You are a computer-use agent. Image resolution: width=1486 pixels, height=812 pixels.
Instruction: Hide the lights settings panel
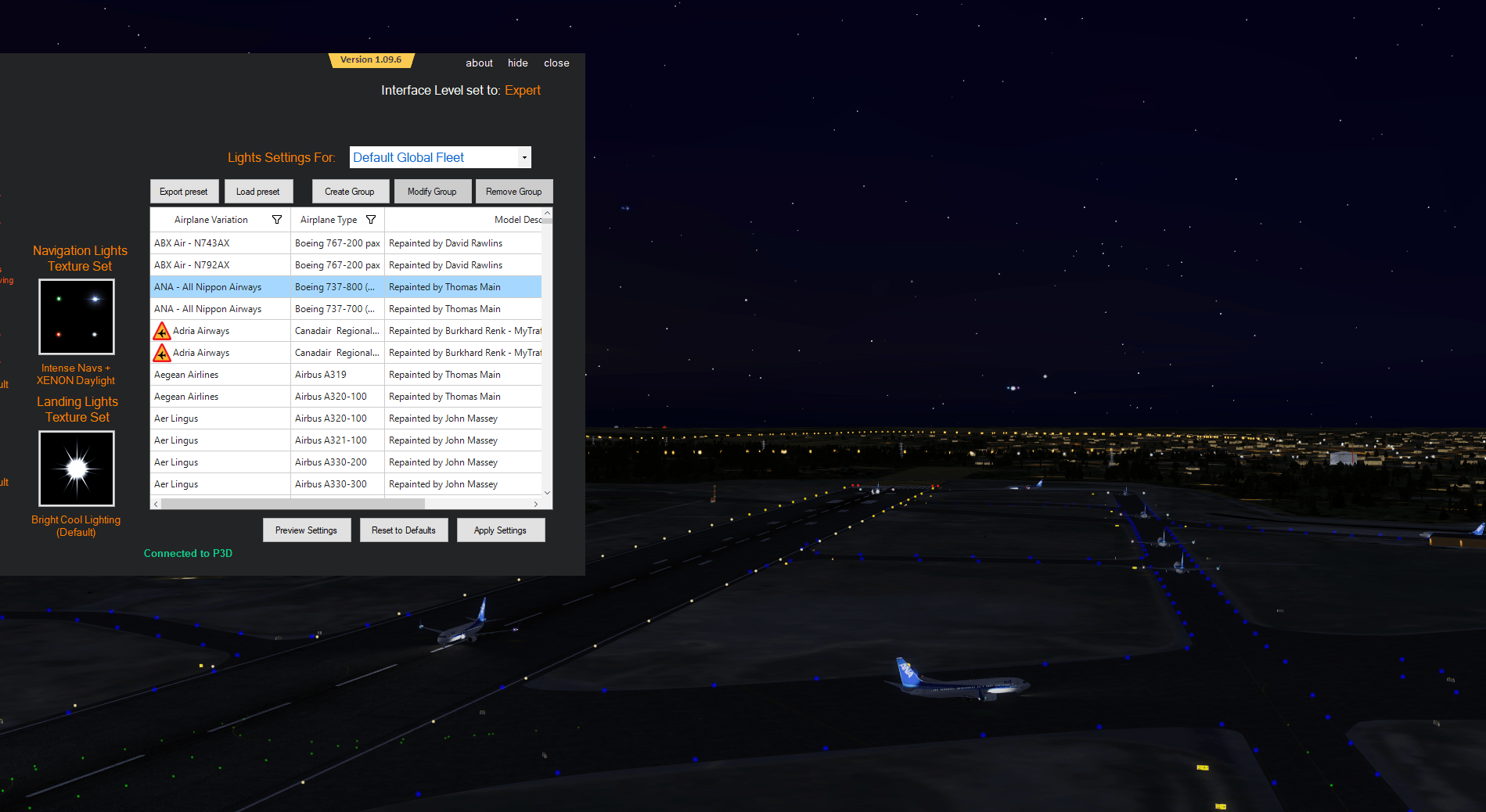coord(518,63)
